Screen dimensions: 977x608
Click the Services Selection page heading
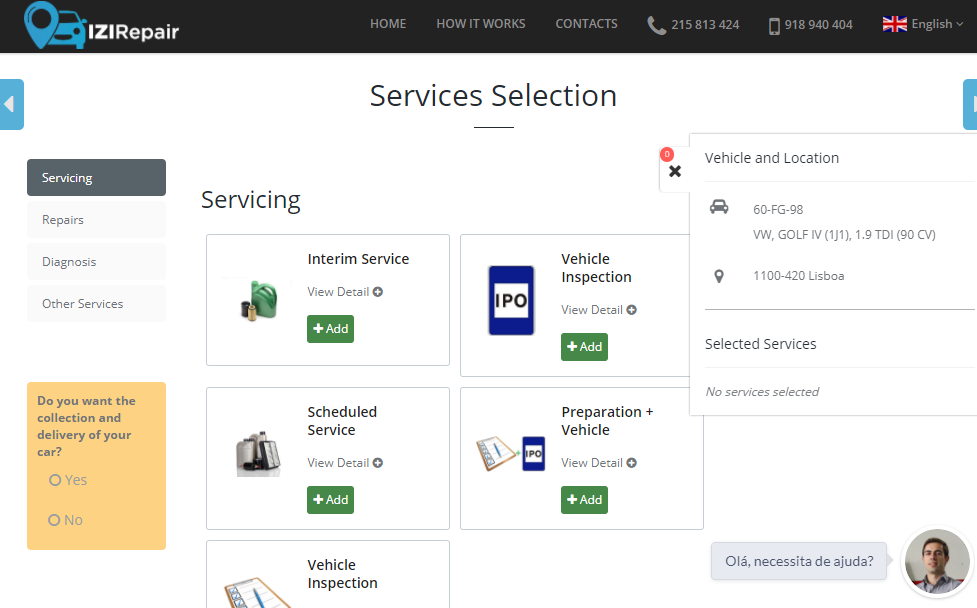coord(493,96)
